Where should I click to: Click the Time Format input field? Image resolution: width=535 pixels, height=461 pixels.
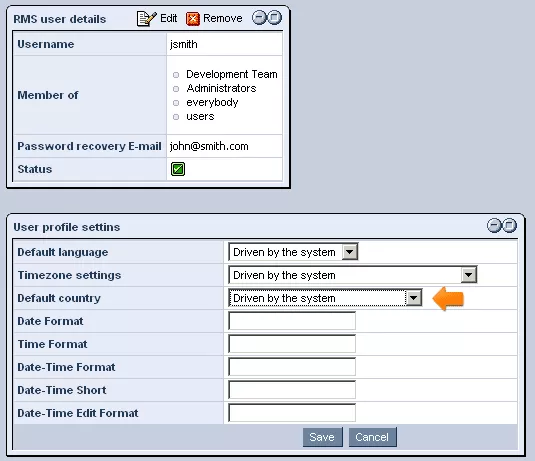tap(292, 344)
